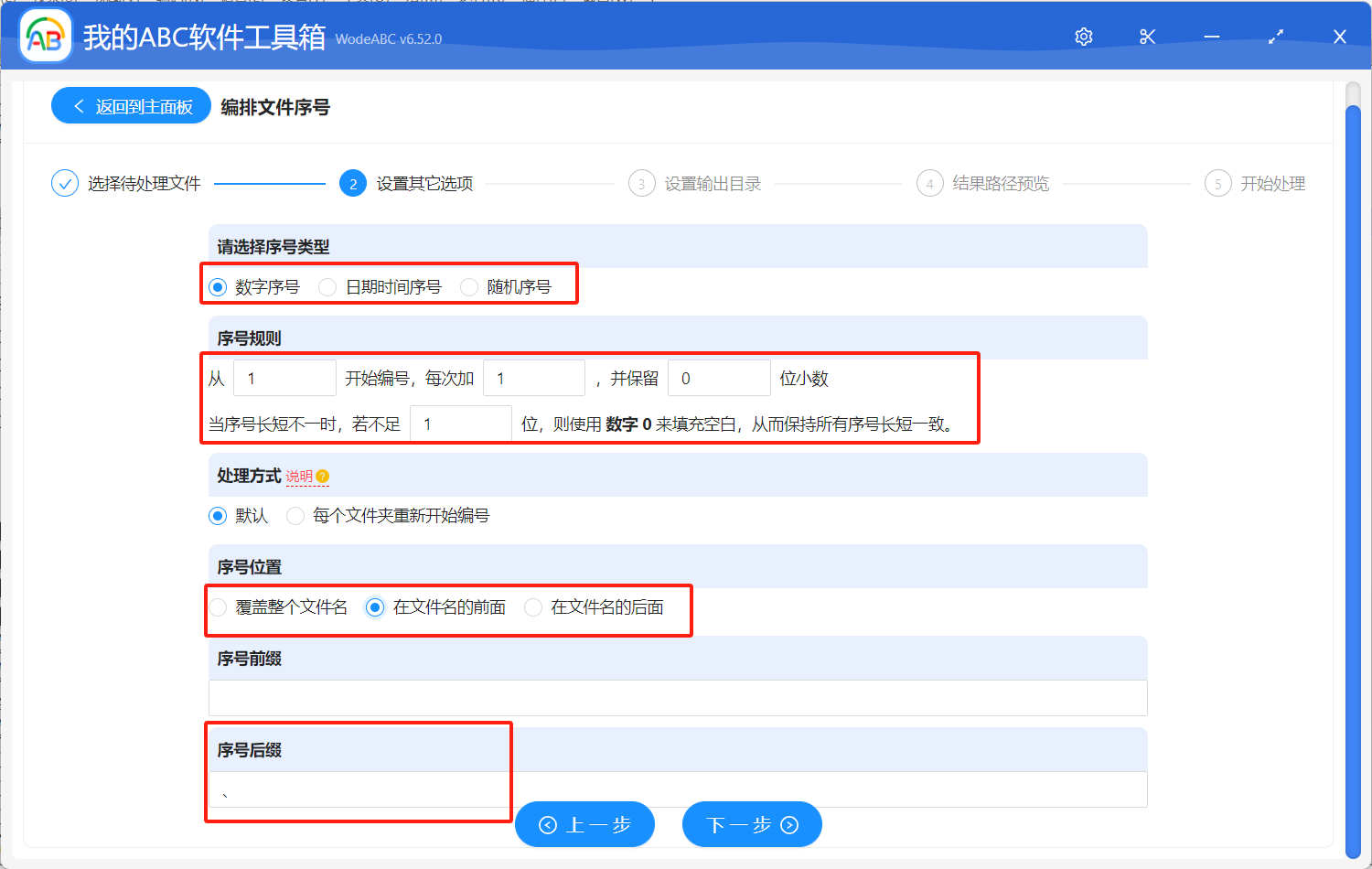This screenshot has width=1372, height=869.
Task: Click the step 2 number circle icon
Action: tap(352, 183)
